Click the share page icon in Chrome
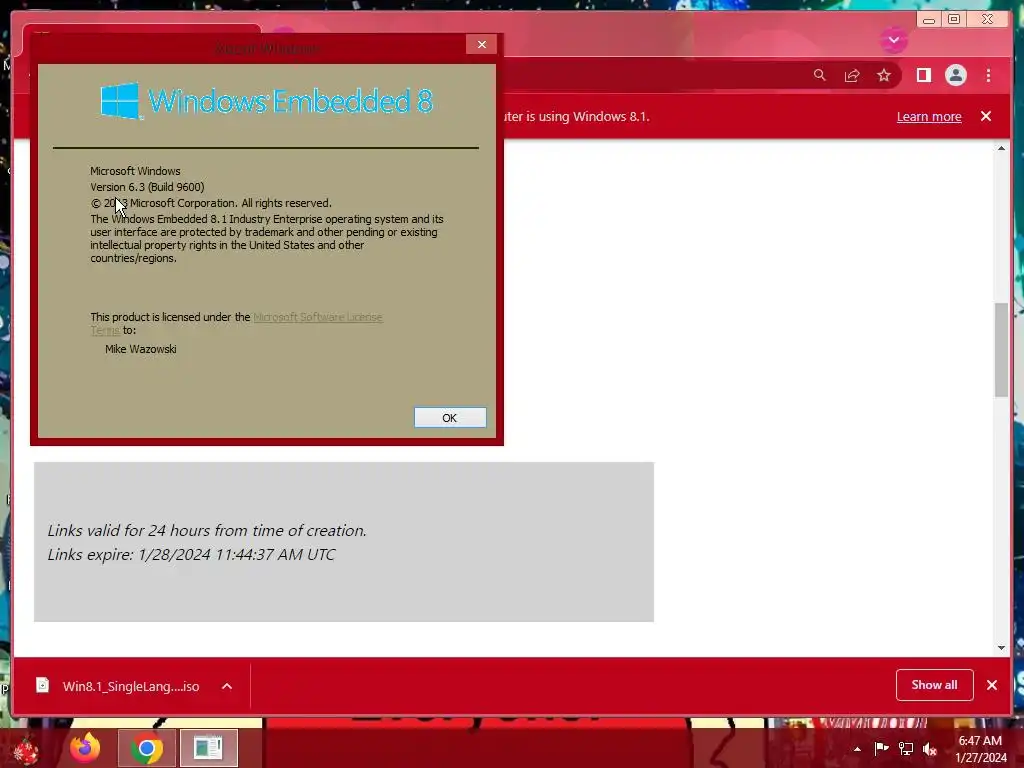The width and height of the screenshot is (1024, 768). pyautogui.click(x=852, y=76)
